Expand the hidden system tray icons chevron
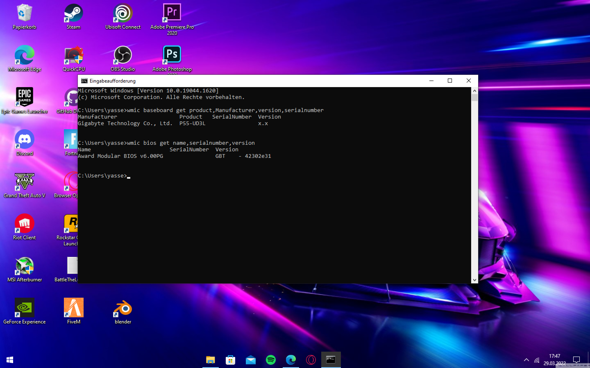 click(x=526, y=360)
